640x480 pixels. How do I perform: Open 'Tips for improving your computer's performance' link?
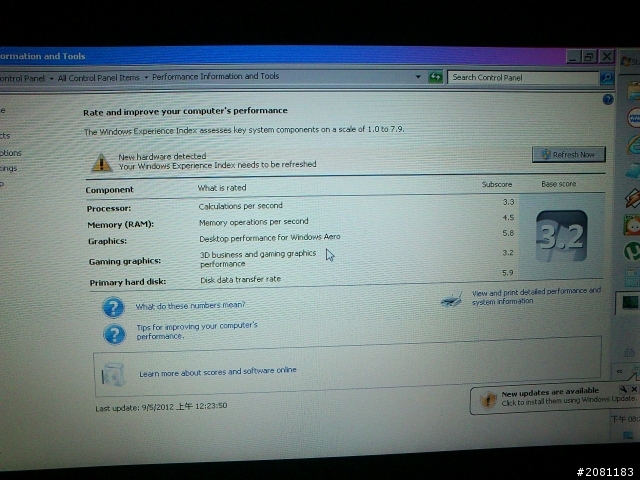click(197, 331)
